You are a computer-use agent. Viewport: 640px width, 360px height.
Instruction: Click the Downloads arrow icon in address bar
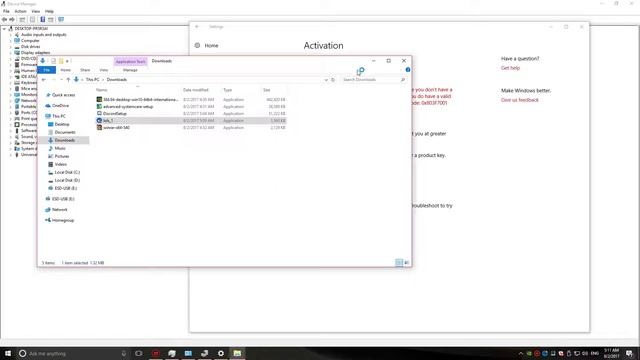click(76, 80)
